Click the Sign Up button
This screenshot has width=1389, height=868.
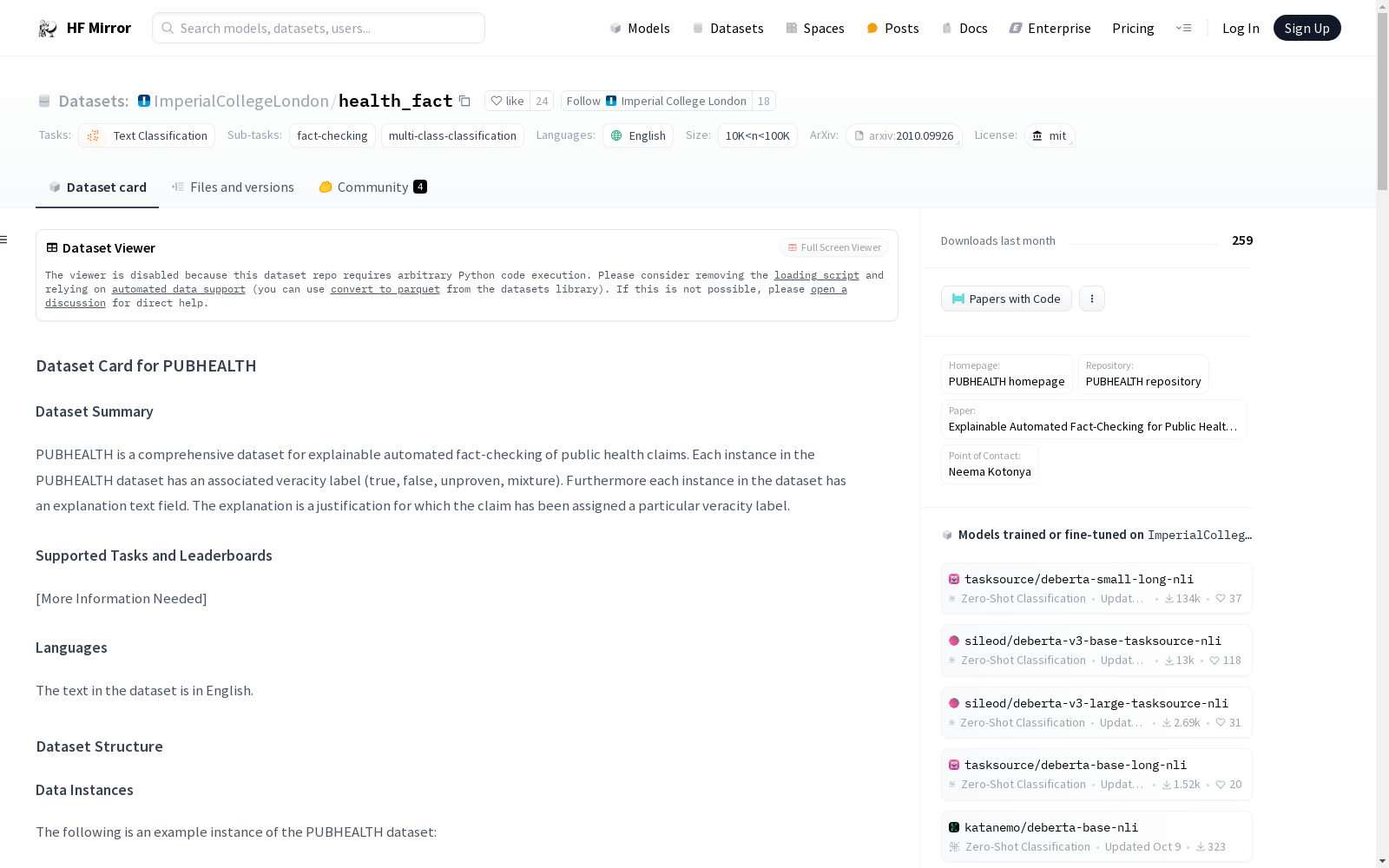(x=1307, y=28)
